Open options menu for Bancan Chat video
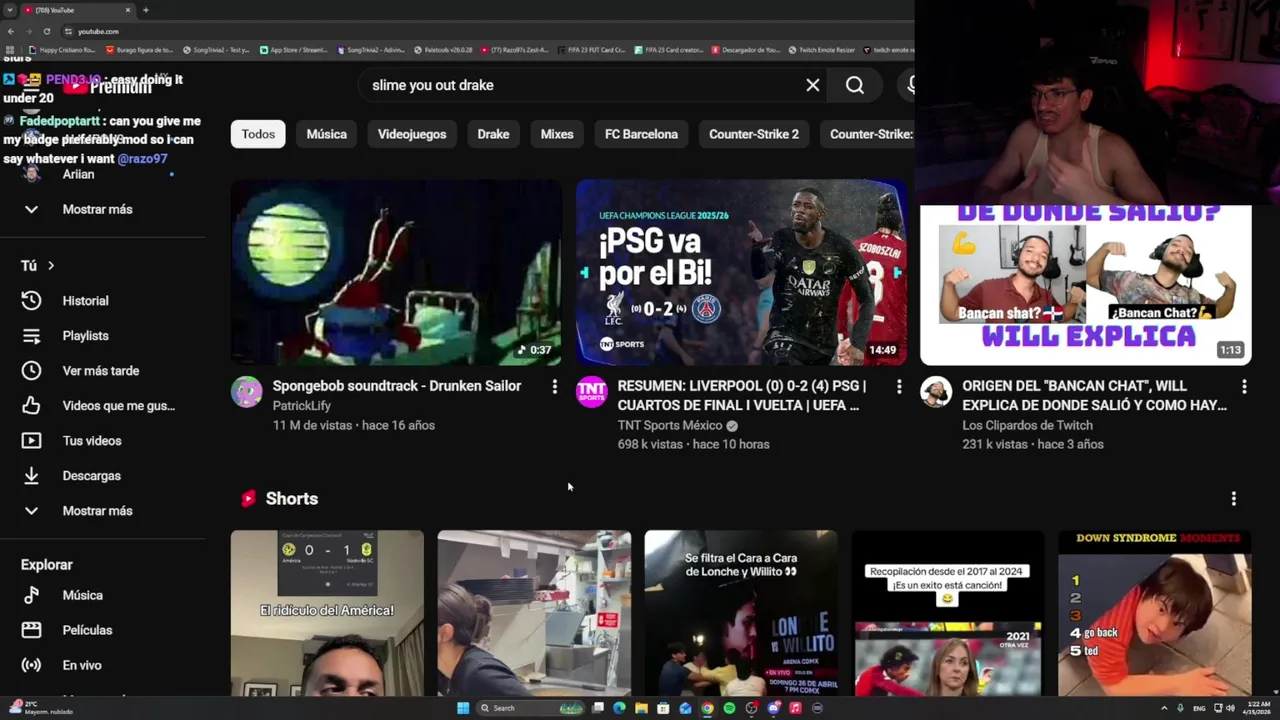The image size is (1280, 720). 1244,386
